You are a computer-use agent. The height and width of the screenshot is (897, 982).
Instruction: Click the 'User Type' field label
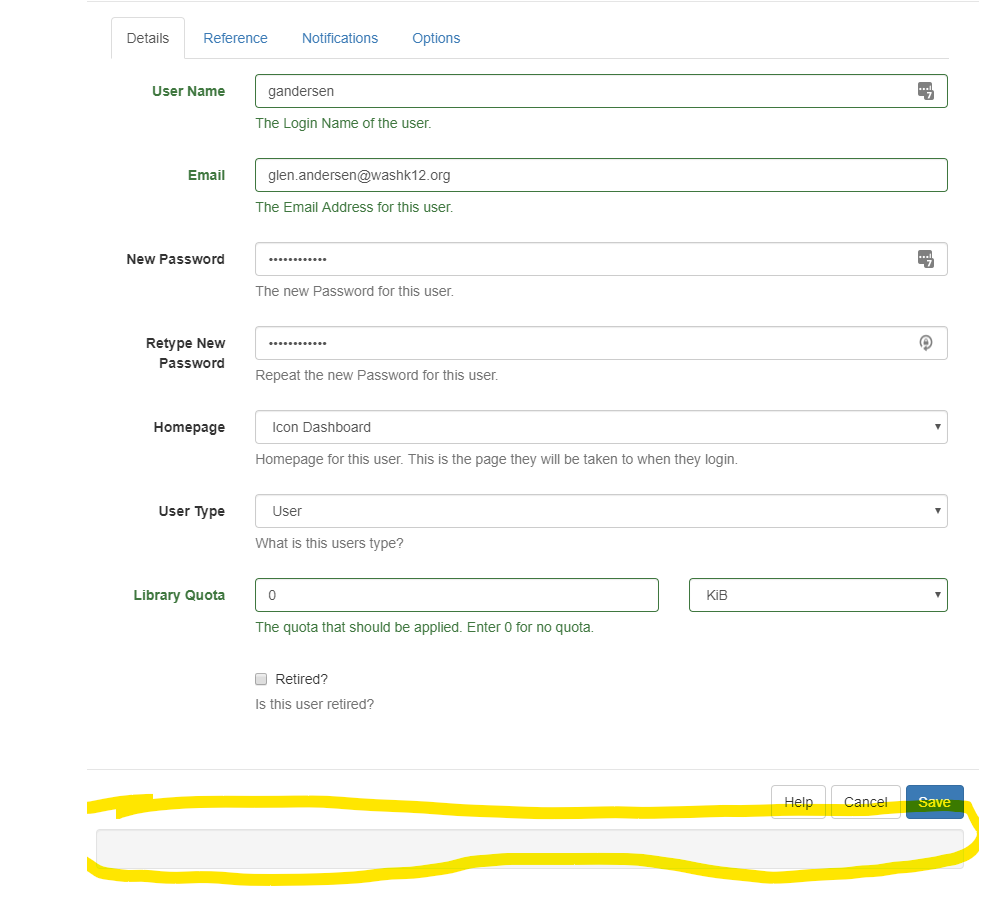click(192, 511)
